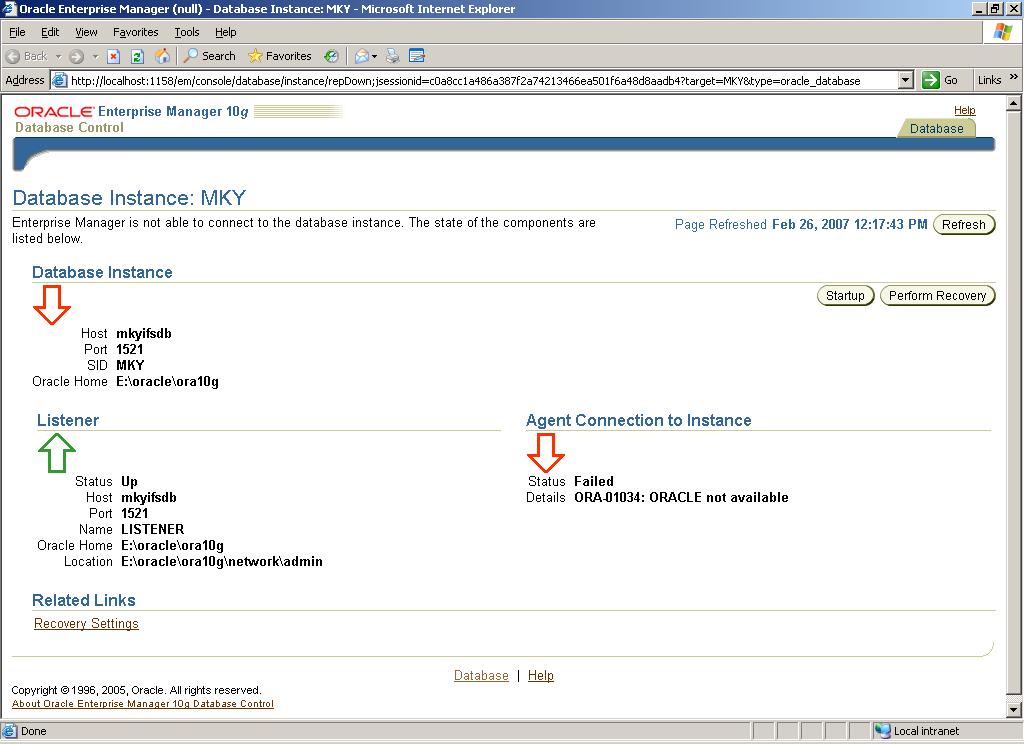Screen dimensions: 1024x744
Task: Select the ORA-01034: ORACLE not available text
Action: point(681,497)
